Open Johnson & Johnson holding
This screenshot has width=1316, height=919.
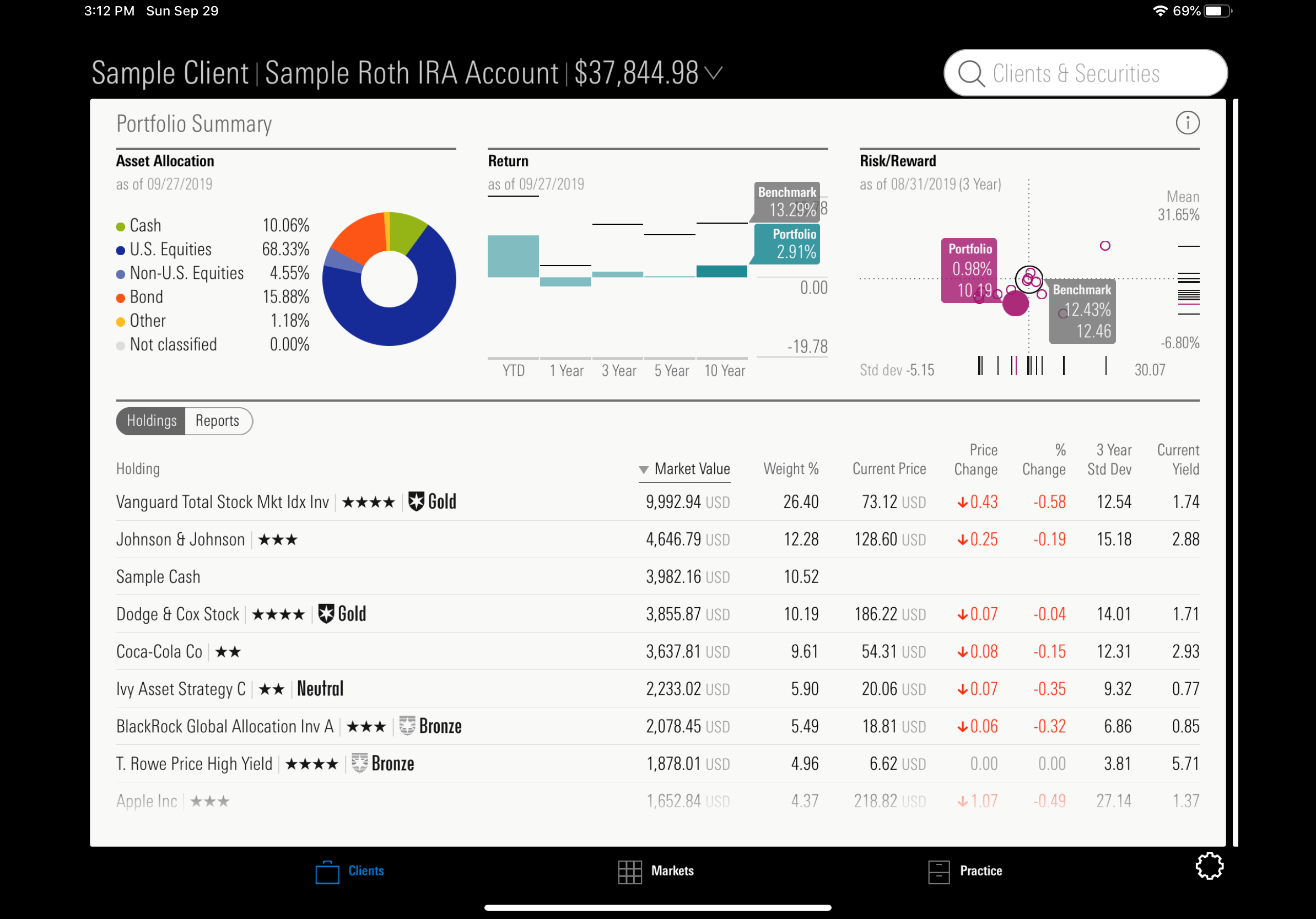pos(181,540)
